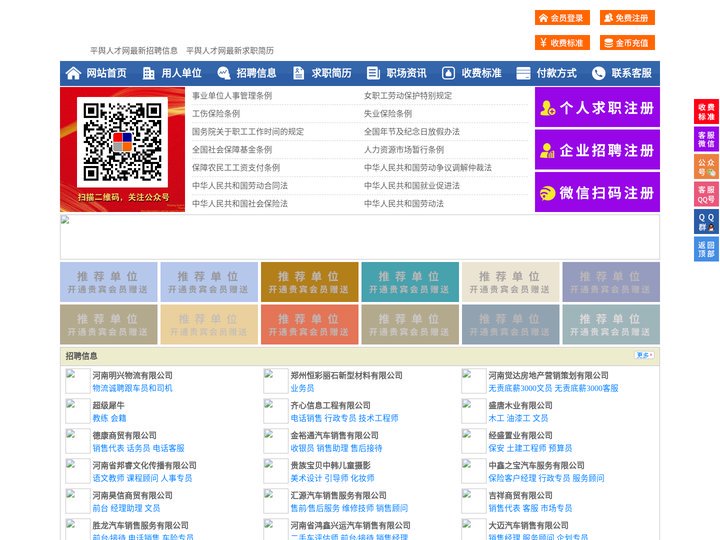This screenshot has width=720, height=540.
Task: Open 平舆人才网最新招聘信息 link
Action: click(x=134, y=51)
